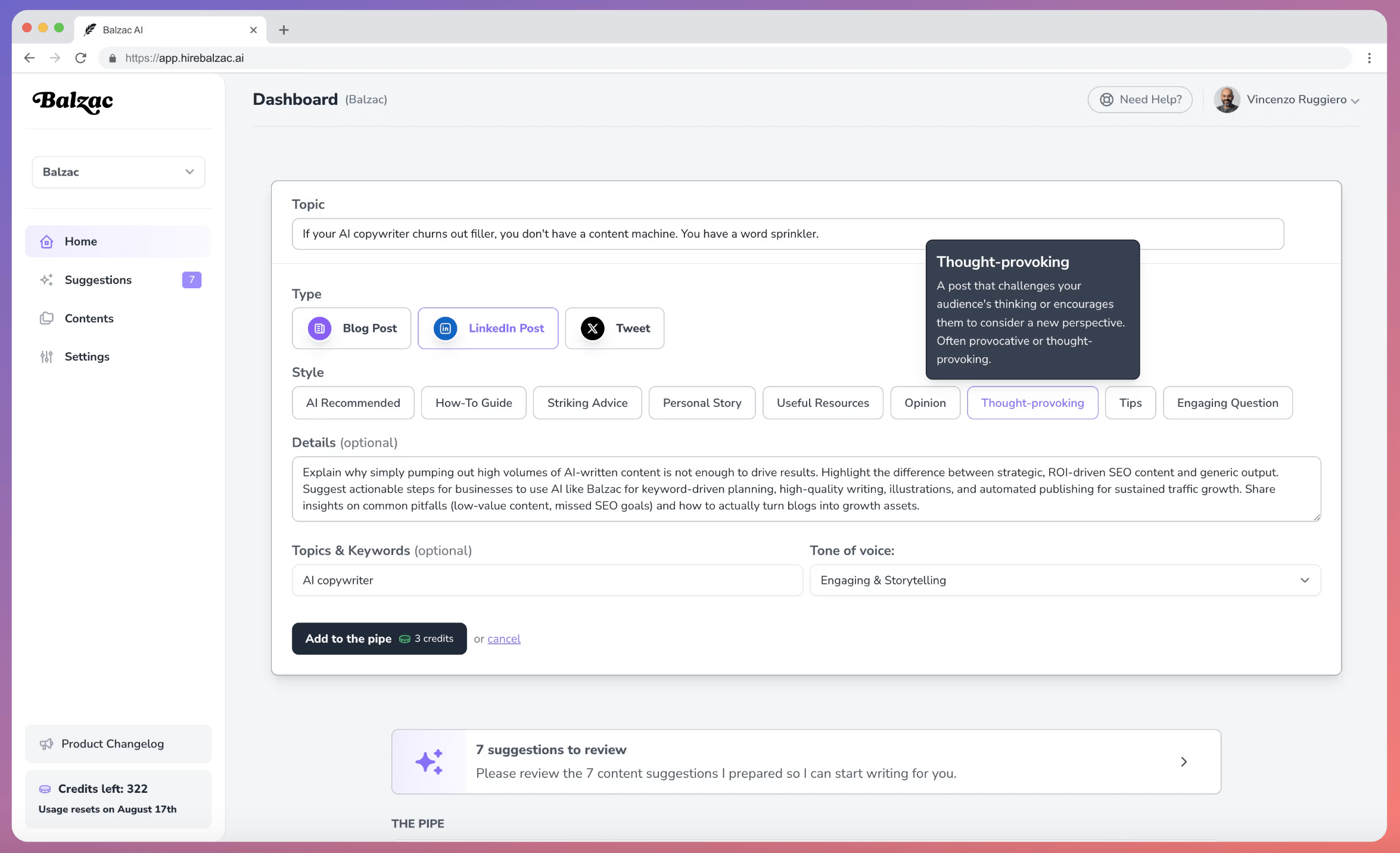This screenshot has height=853, width=1400.
Task: Pick the Engaging Question style
Action: (x=1227, y=403)
